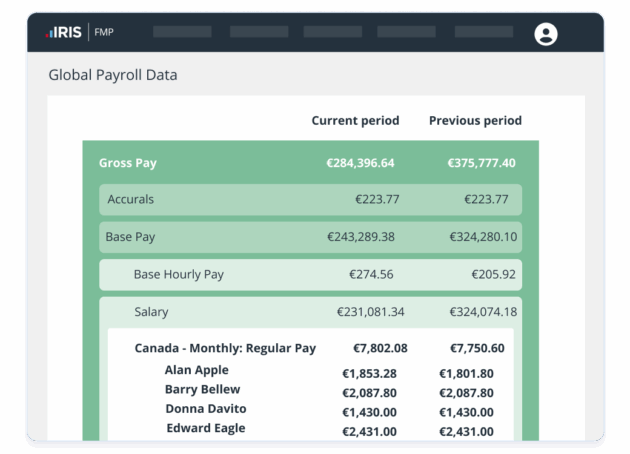Click Gross Pay current period amount €284,396.64
Viewport: 630px width, 454px height.
coord(360,163)
